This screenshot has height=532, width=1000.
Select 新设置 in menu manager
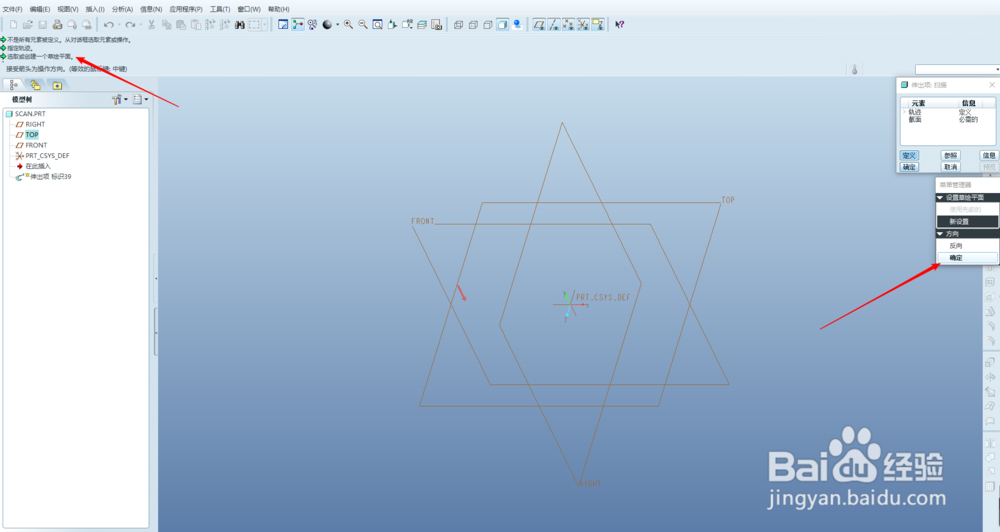967,221
